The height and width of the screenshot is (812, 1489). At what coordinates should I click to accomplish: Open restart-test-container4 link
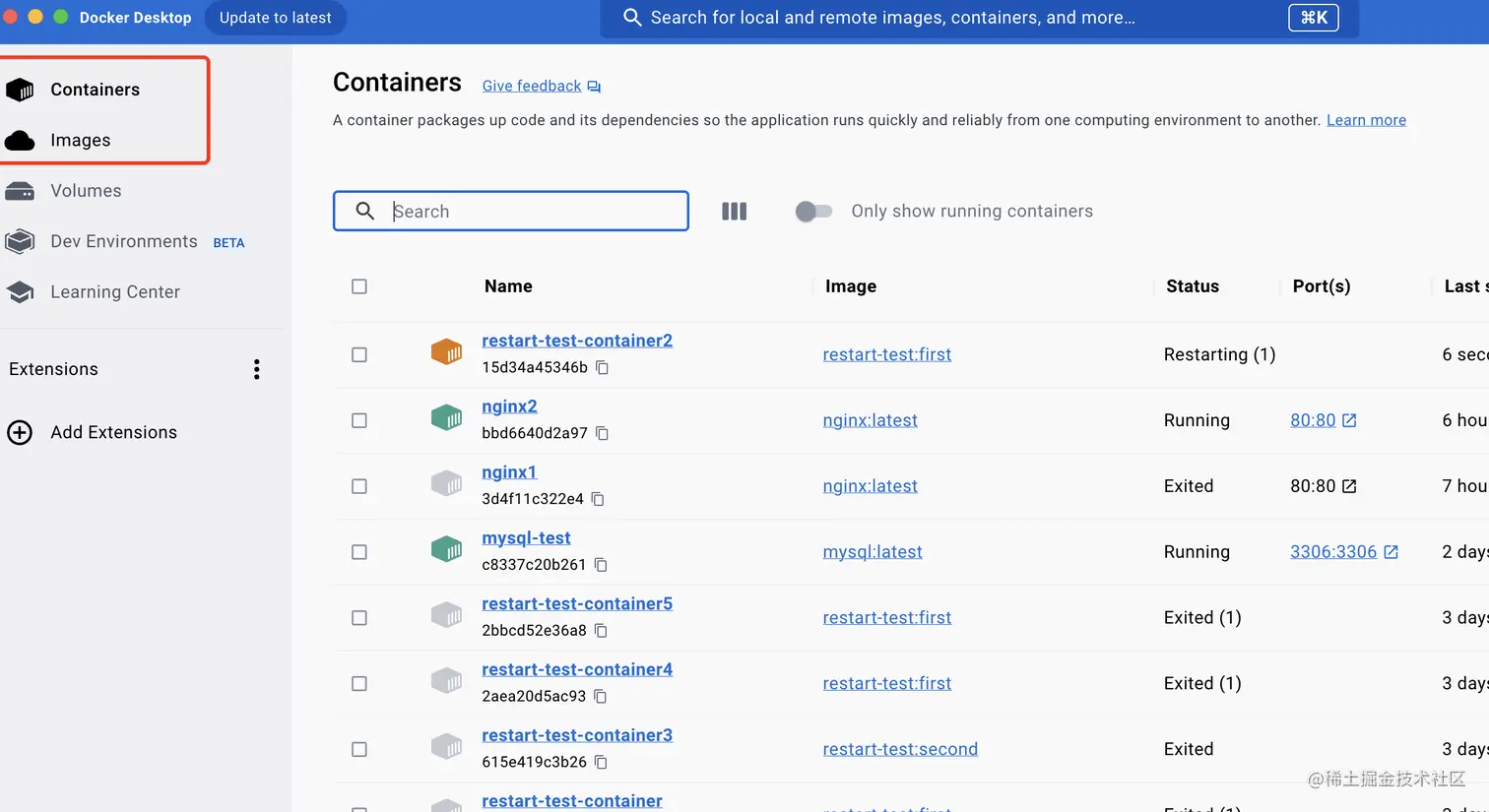tap(577, 670)
